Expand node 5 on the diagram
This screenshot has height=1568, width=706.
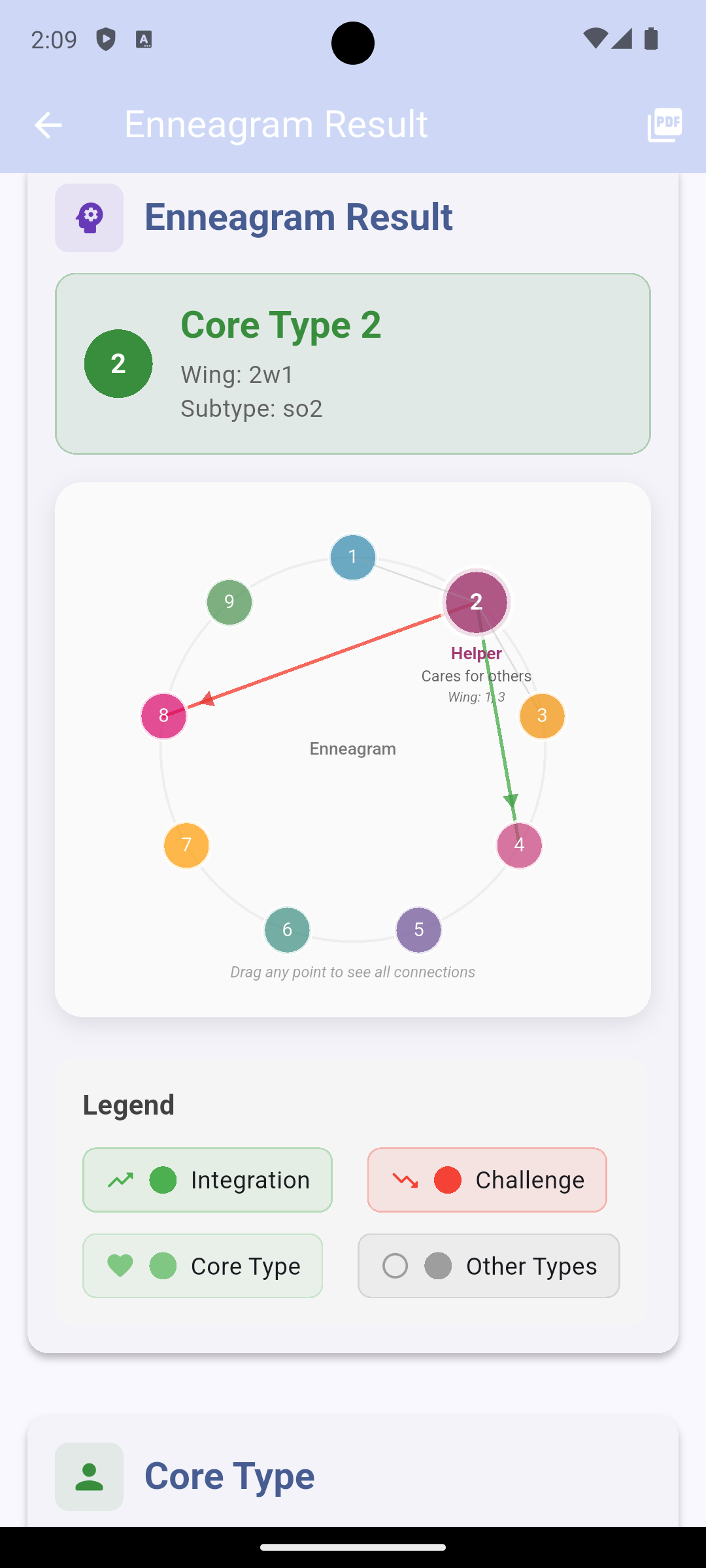419,929
